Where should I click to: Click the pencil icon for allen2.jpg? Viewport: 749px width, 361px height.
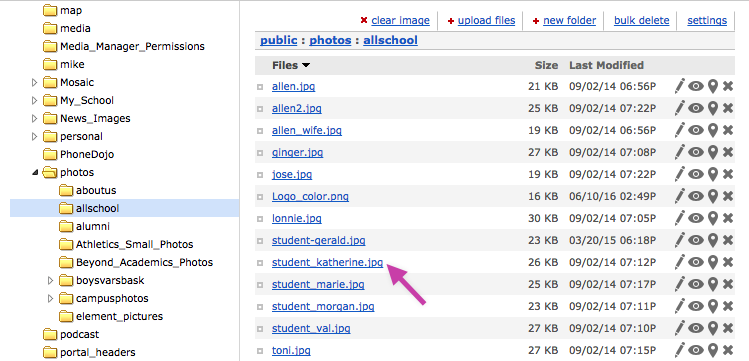(x=679, y=108)
